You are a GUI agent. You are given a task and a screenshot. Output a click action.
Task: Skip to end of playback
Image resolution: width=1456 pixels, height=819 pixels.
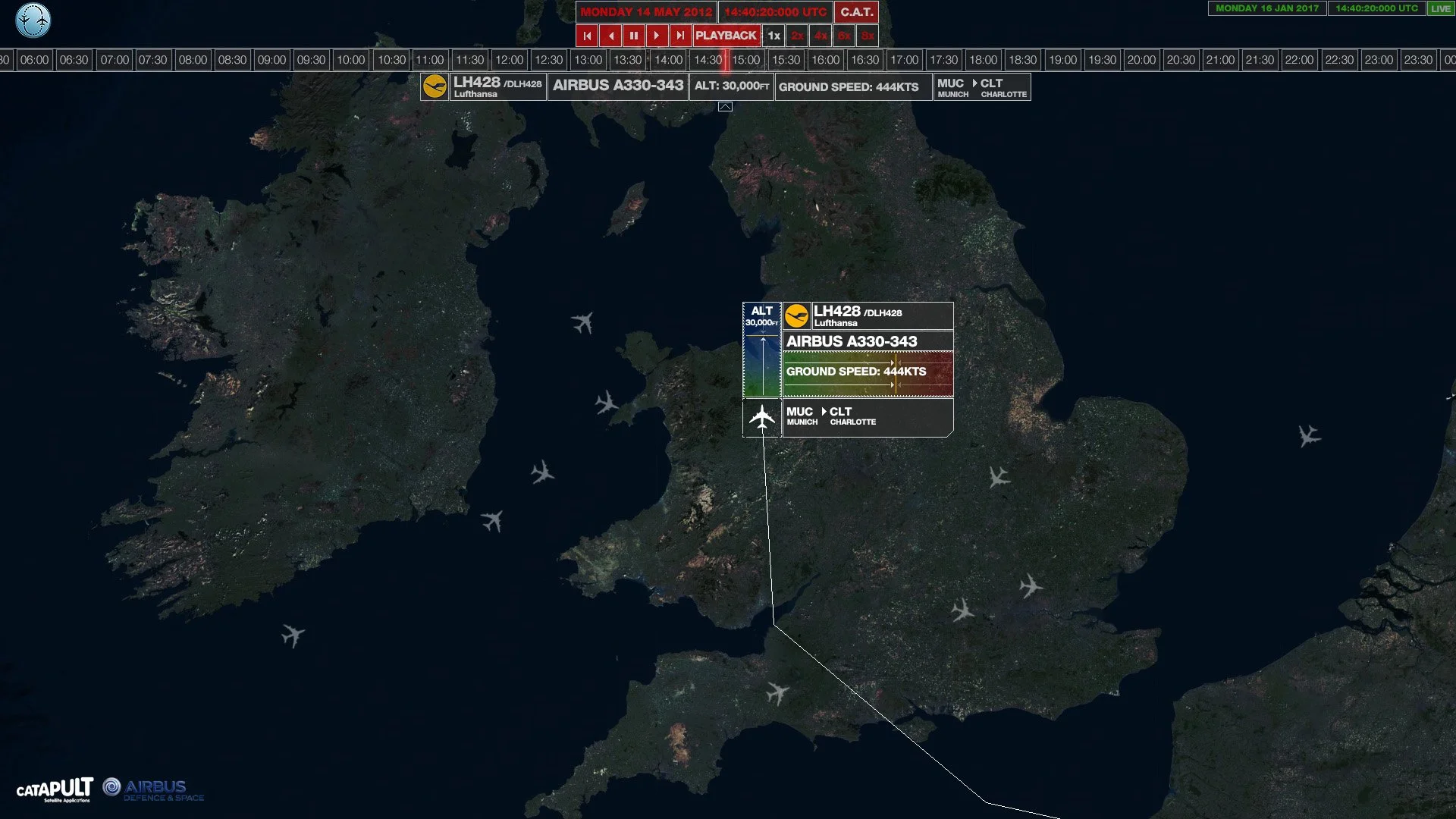pyautogui.click(x=680, y=36)
